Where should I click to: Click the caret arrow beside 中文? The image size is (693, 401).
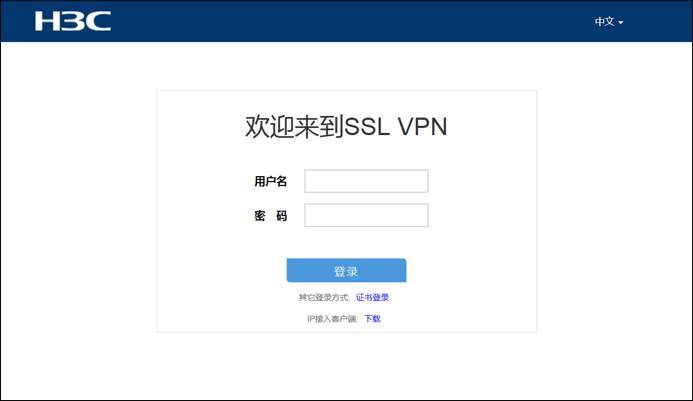(x=621, y=22)
